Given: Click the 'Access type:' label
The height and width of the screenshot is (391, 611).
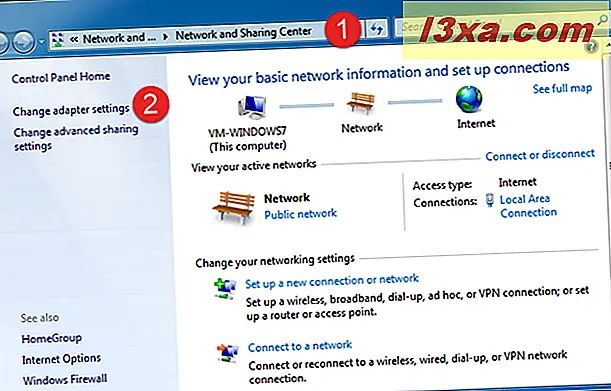Looking at the screenshot, I should [x=442, y=185].
